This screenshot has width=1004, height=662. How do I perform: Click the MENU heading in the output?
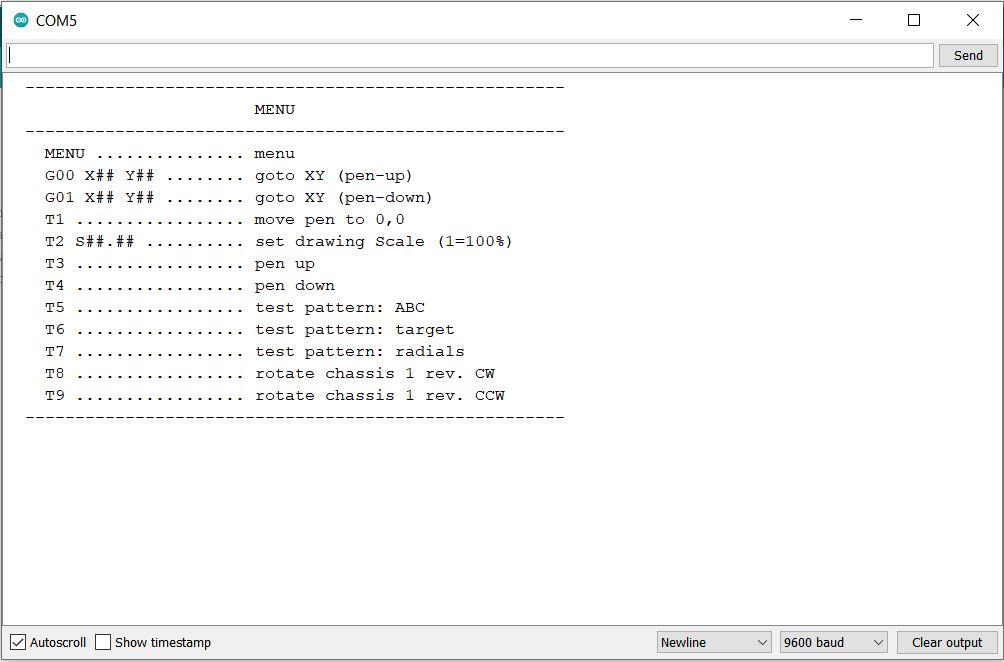[274, 109]
